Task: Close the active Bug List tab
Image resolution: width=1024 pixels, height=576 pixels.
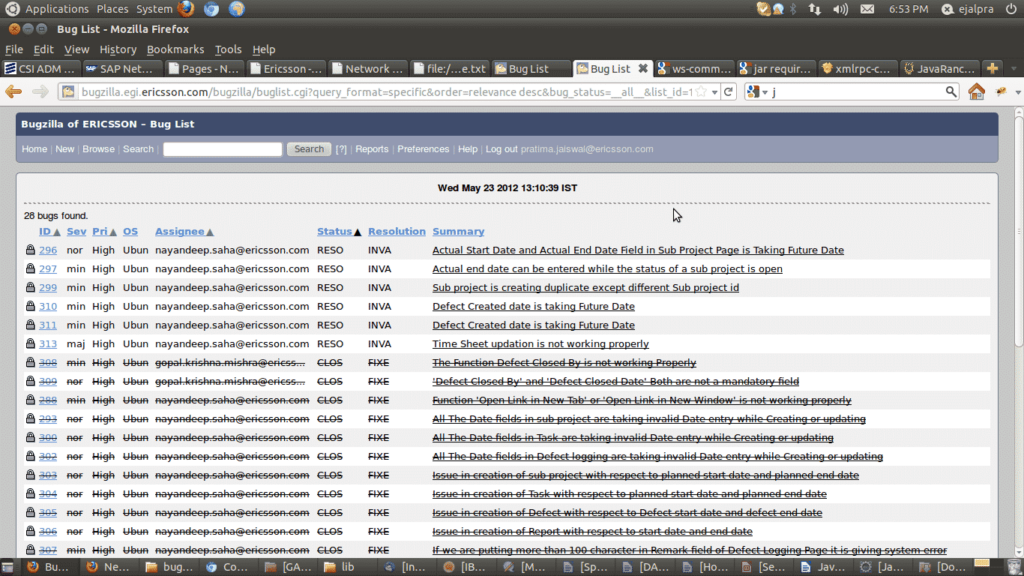Action: click(643, 69)
